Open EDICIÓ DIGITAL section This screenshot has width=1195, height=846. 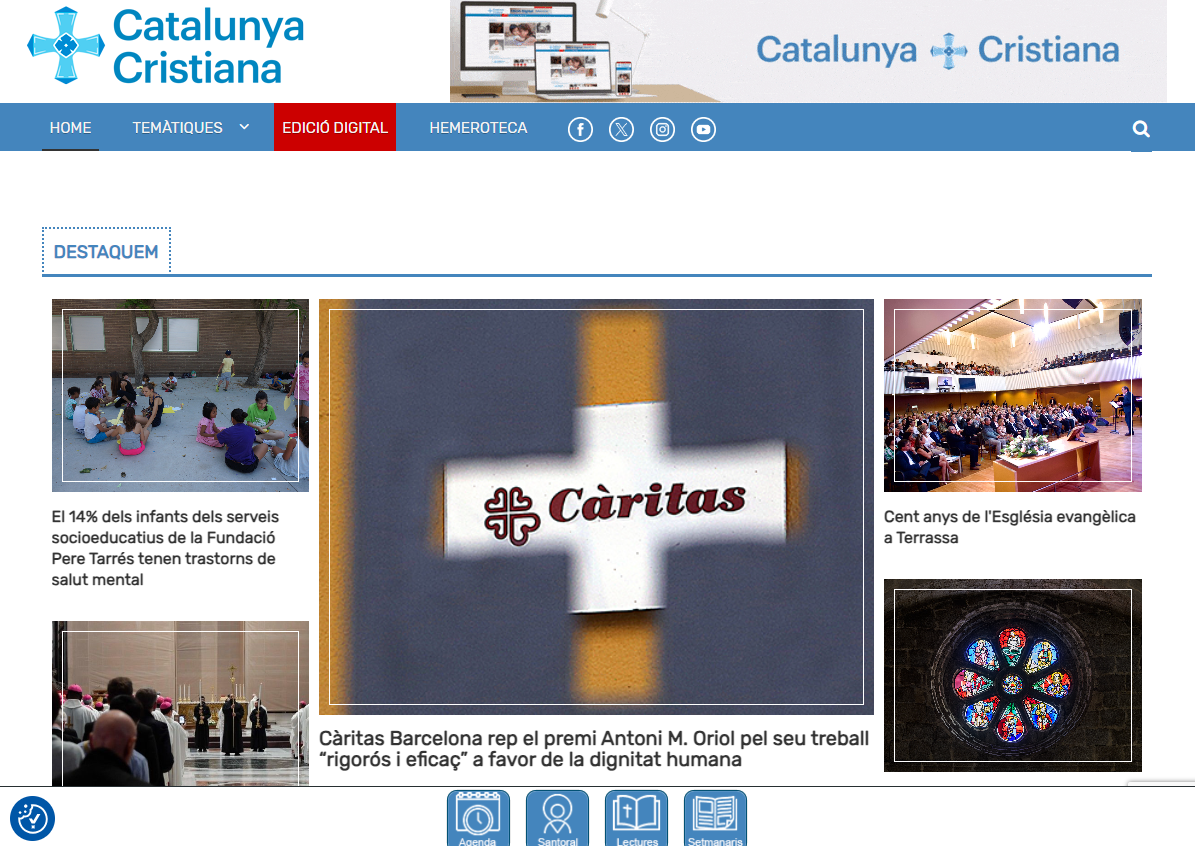pos(335,127)
